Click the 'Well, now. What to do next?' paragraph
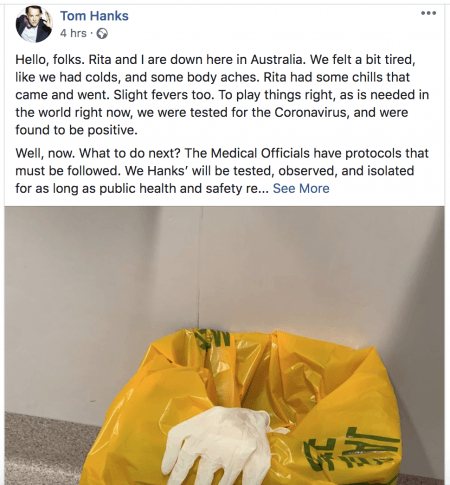The image size is (450, 485). [x=222, y=171]
